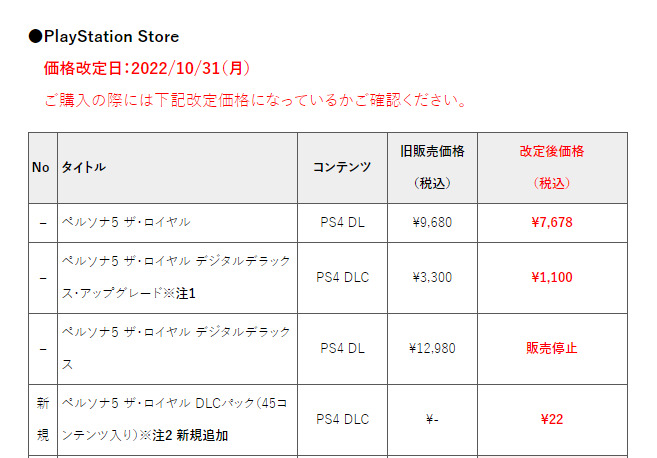Select the デジタルデラックス・アップグレード title cell

coord(176,277)
